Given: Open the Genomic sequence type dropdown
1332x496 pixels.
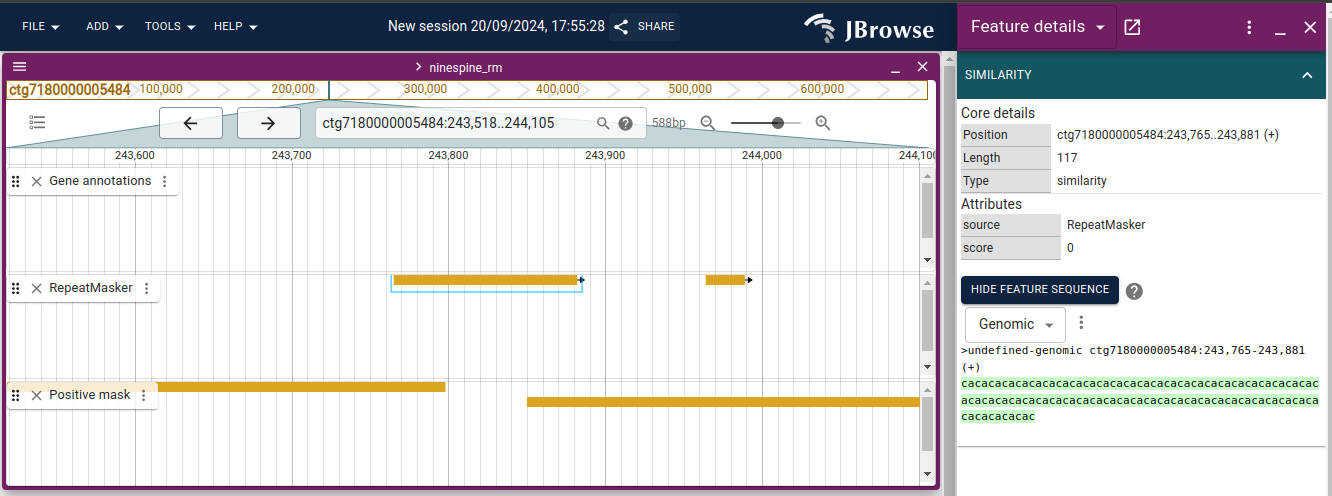Looking at the screenshot, I should point(1015,324).
